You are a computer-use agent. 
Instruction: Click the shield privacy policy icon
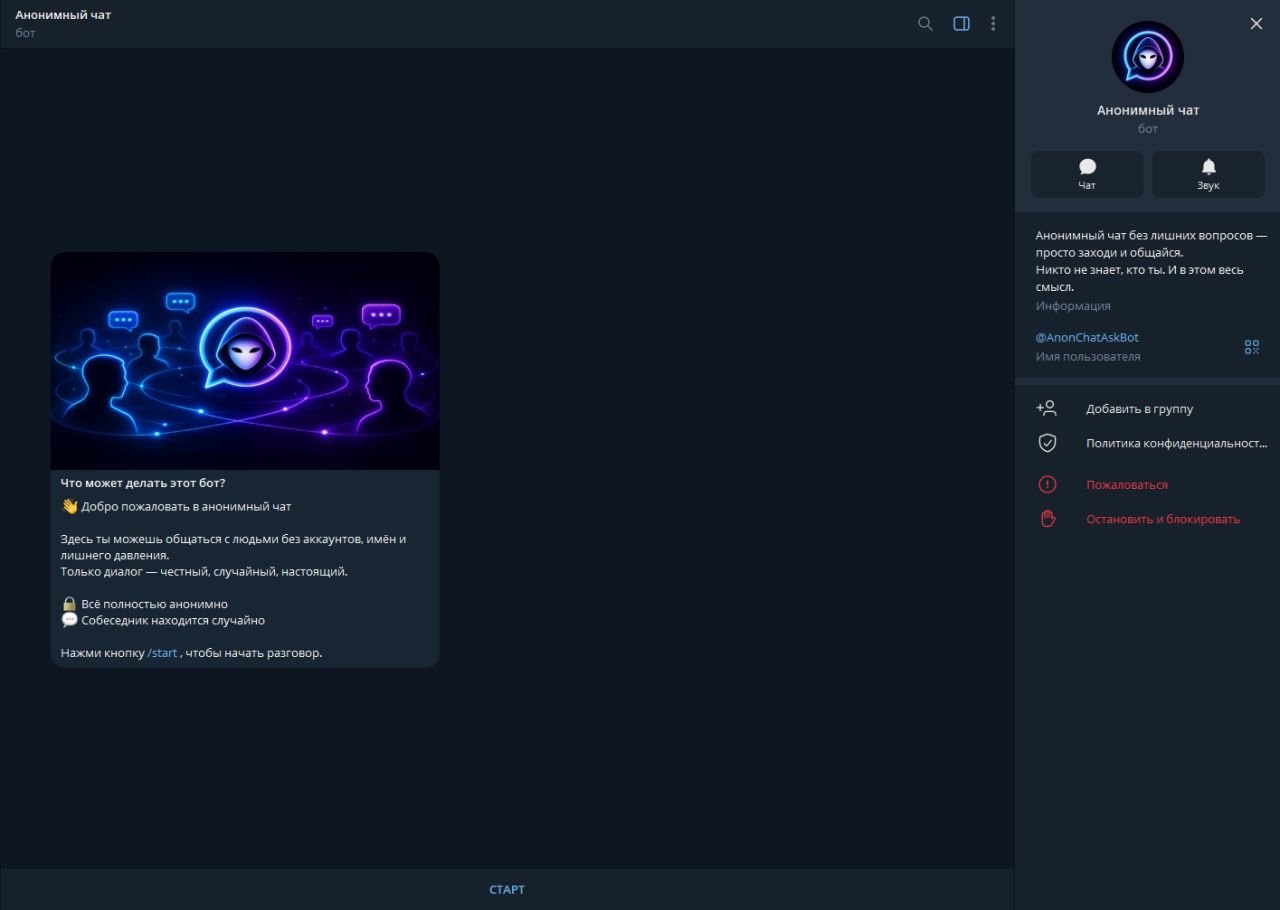(1047, 443)
